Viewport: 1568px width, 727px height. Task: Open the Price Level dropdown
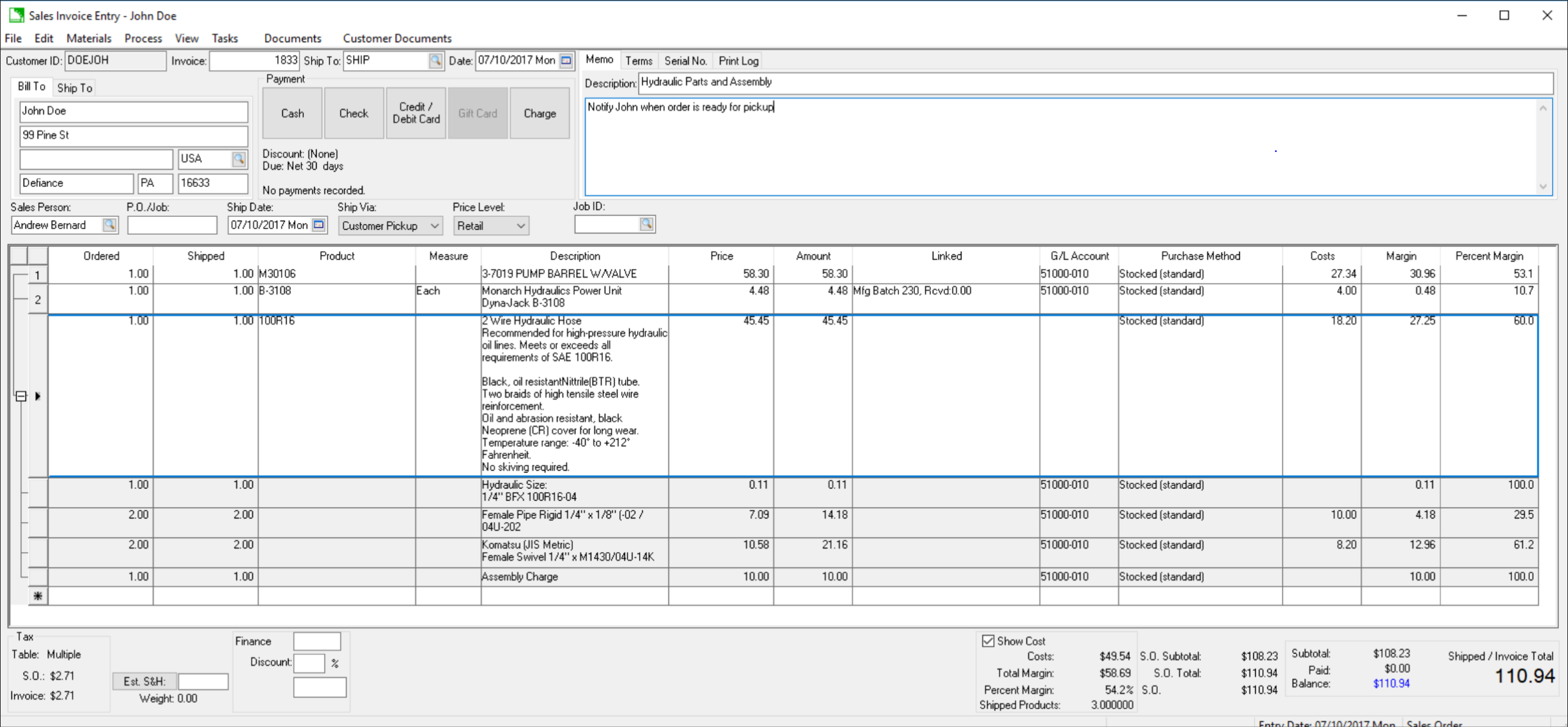tap(491, 226)
